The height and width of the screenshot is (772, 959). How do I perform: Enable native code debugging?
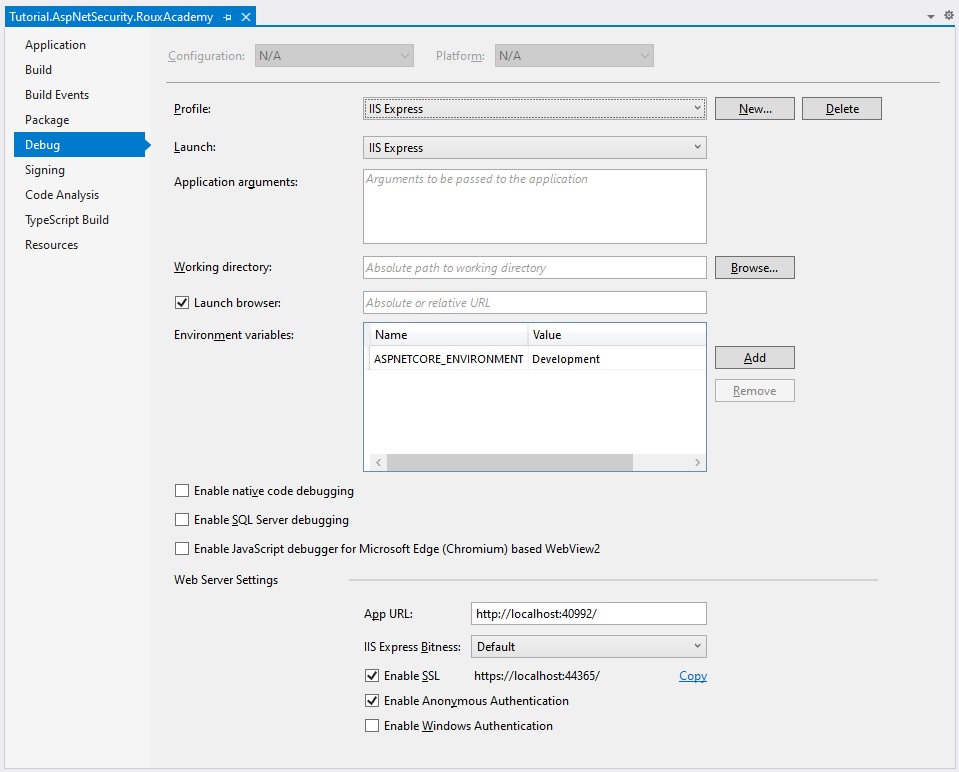(x=182, y=490)
